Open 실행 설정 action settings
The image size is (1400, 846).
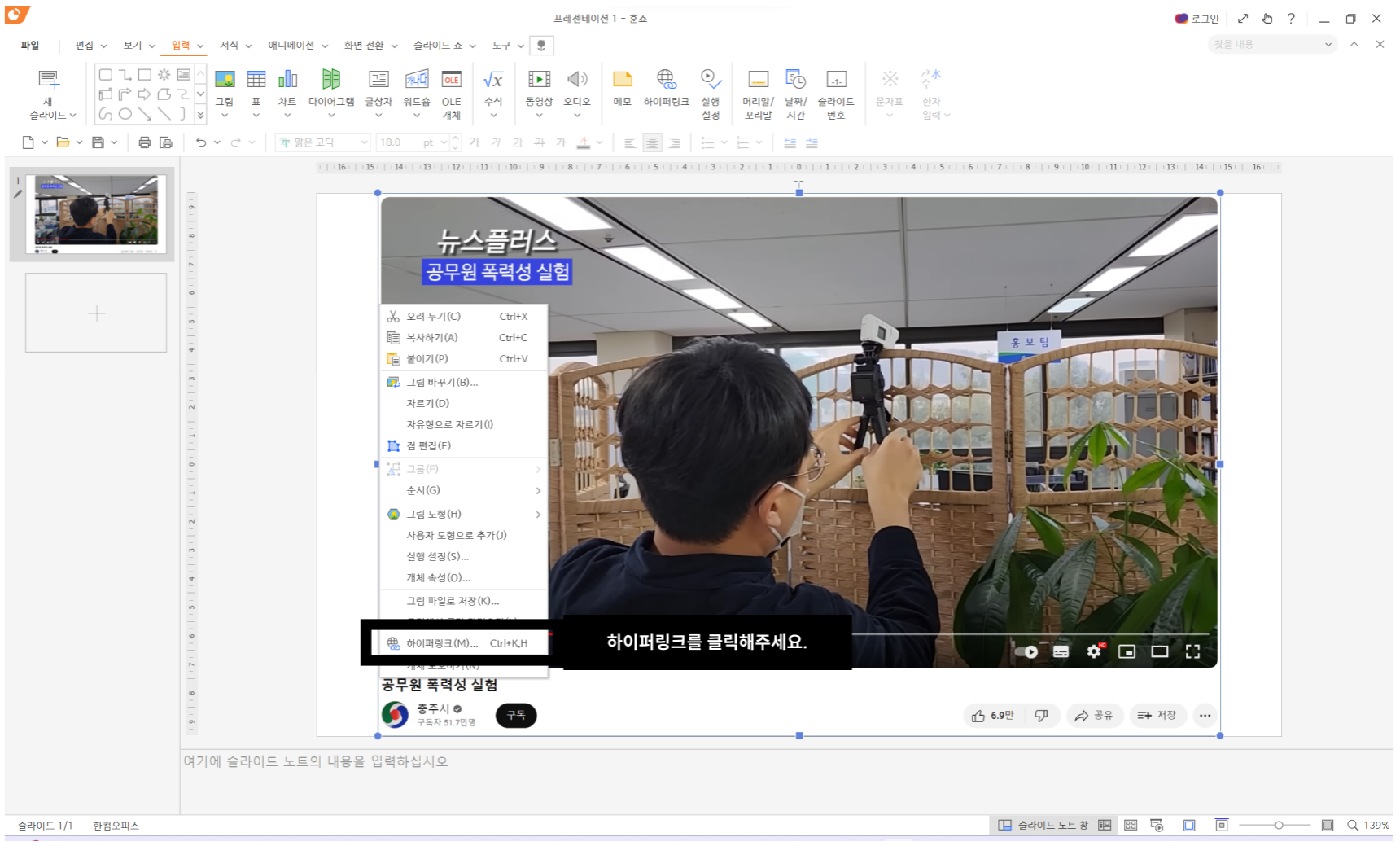tap(711, 94)
